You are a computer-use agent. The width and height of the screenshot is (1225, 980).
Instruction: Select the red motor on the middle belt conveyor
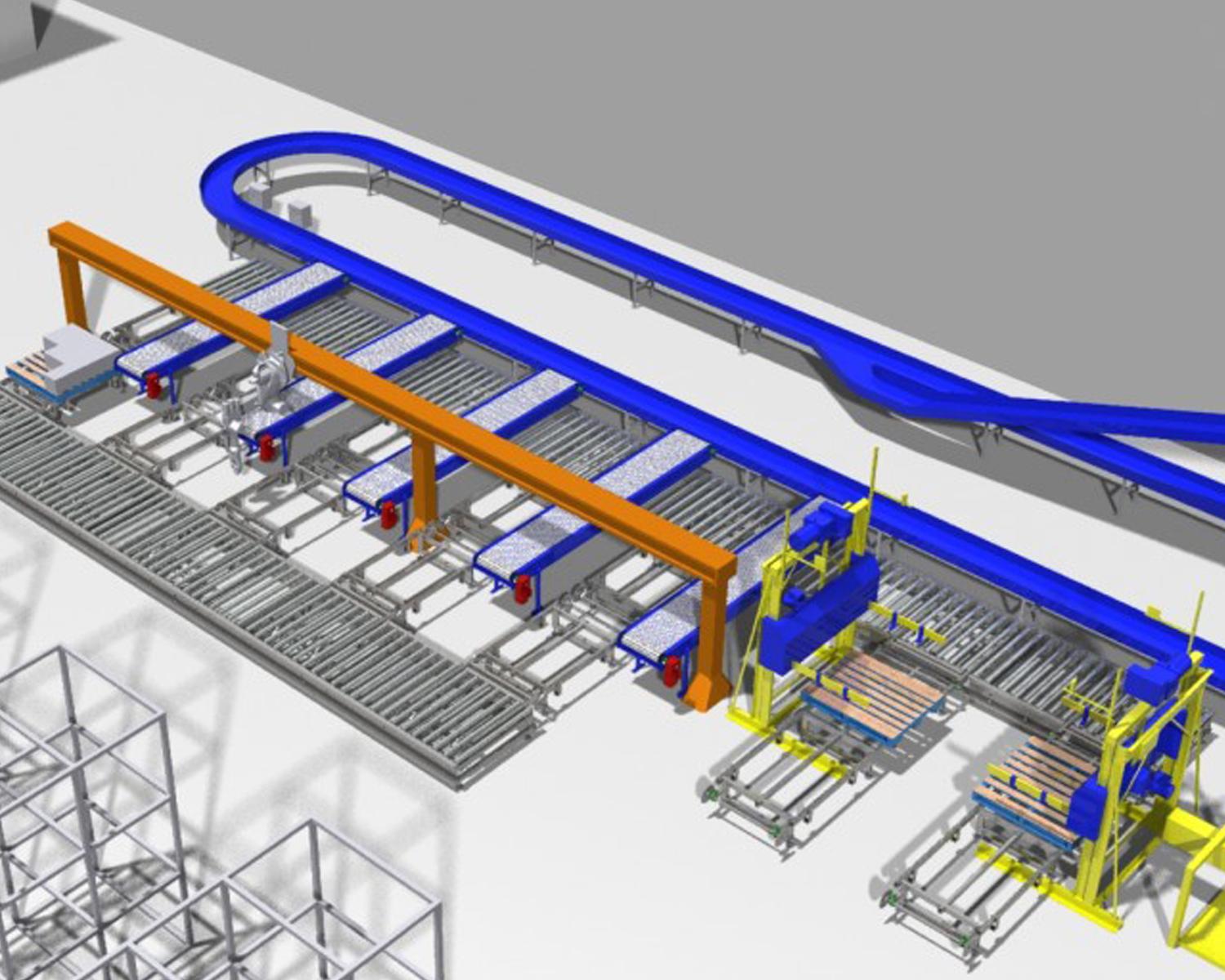[389, 514]
